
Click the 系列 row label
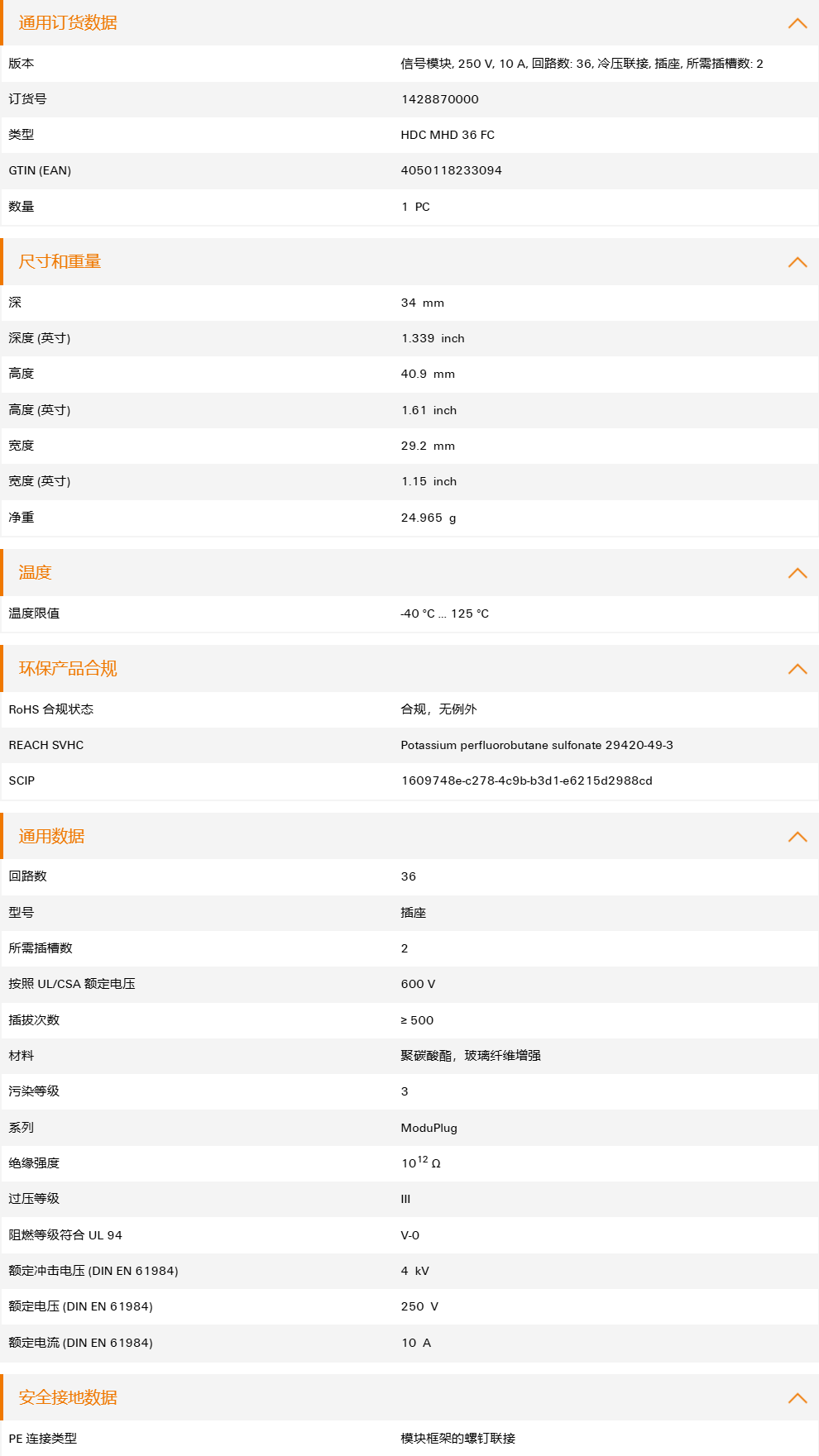22,1128
